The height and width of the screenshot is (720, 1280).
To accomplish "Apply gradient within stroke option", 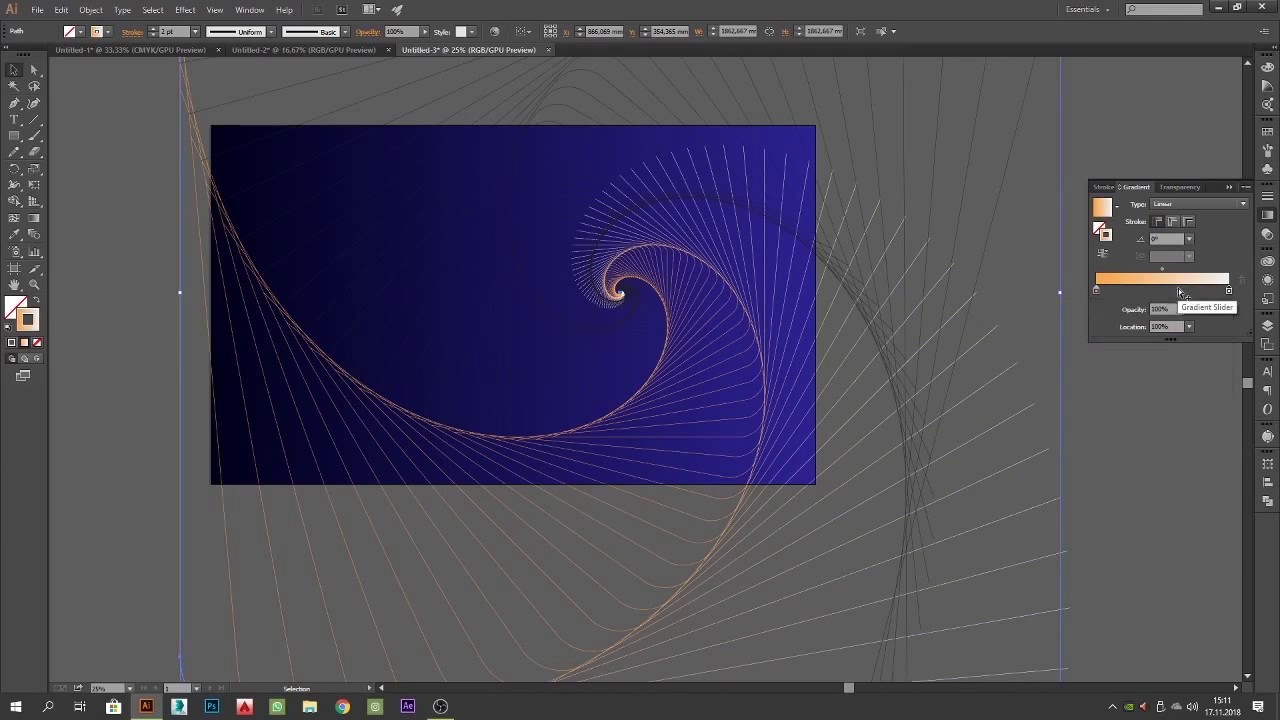I will [x=1158, y=221].
